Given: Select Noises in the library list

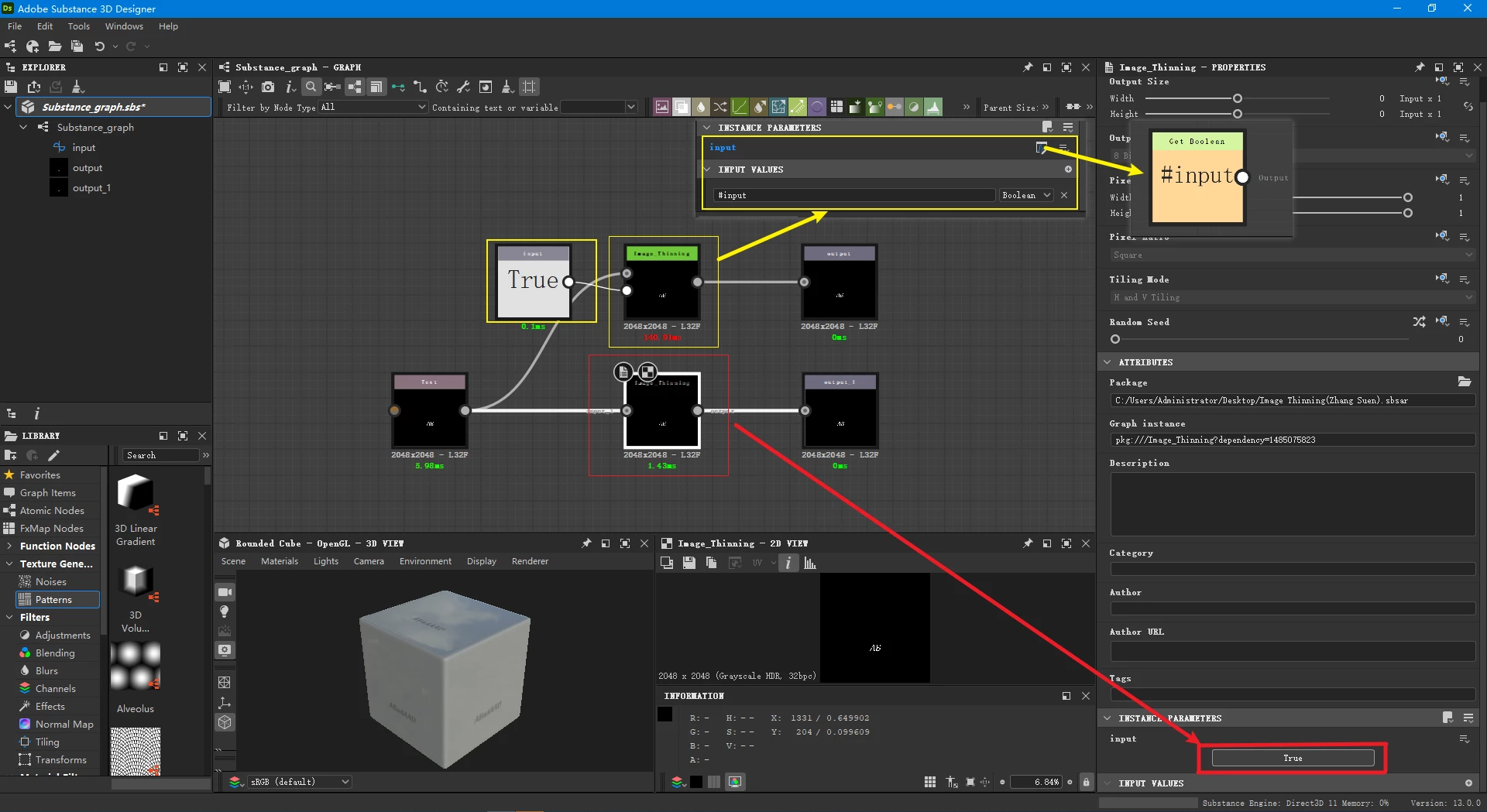Looking at the screenshot, I should (x=50, y=581).
